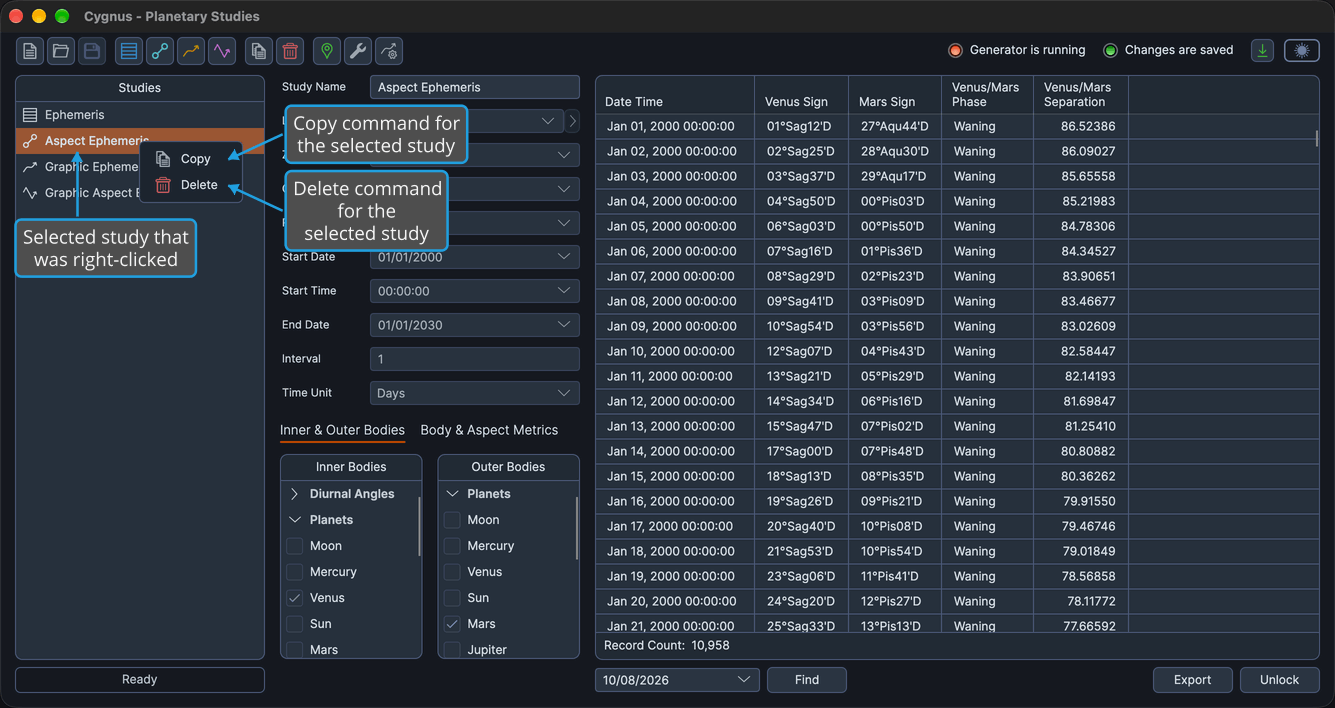The image size is (1335, 708).
Task: Uncheck Mars in the Outer Bodies list
Action: pos(453,624)
